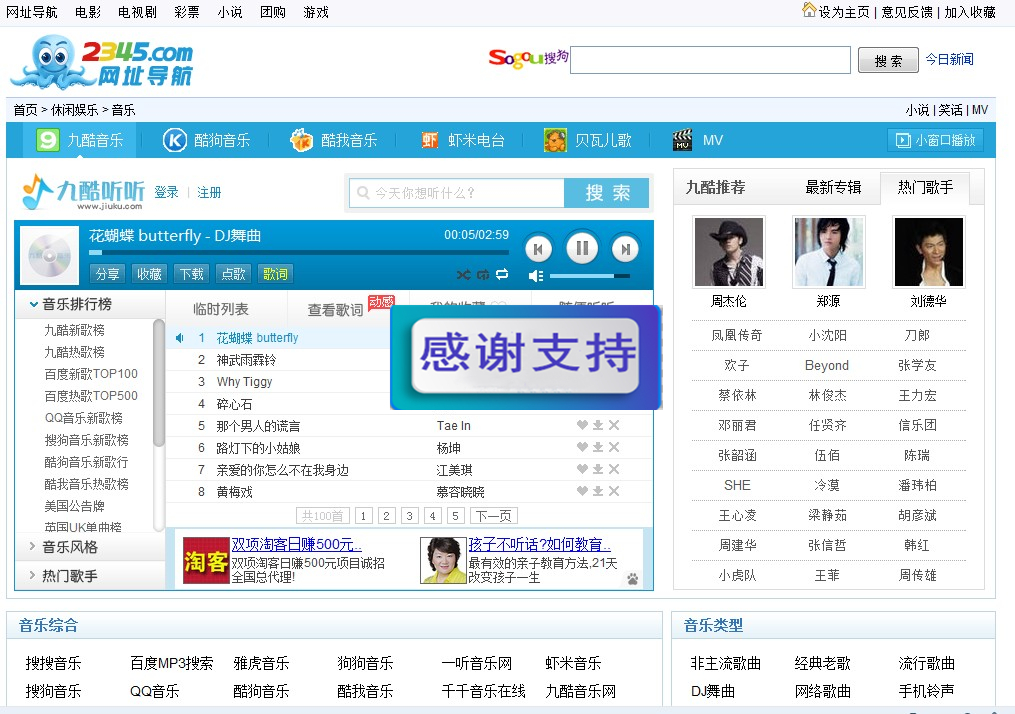Skip to the previous track
Screen dimensions: 1015x714
point(538,249)
